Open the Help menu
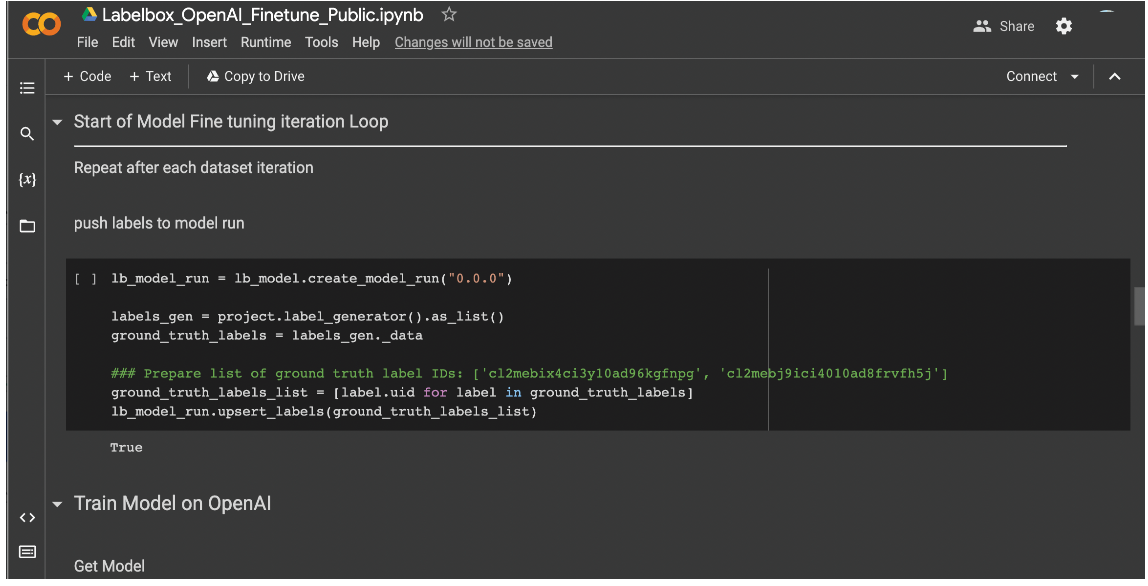The width and height of the screenshot is (1148, 586). click(365, 42)
